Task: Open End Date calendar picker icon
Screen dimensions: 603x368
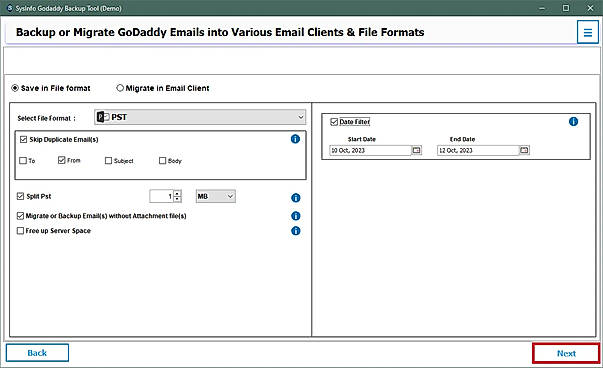Action: click(524, 150)
